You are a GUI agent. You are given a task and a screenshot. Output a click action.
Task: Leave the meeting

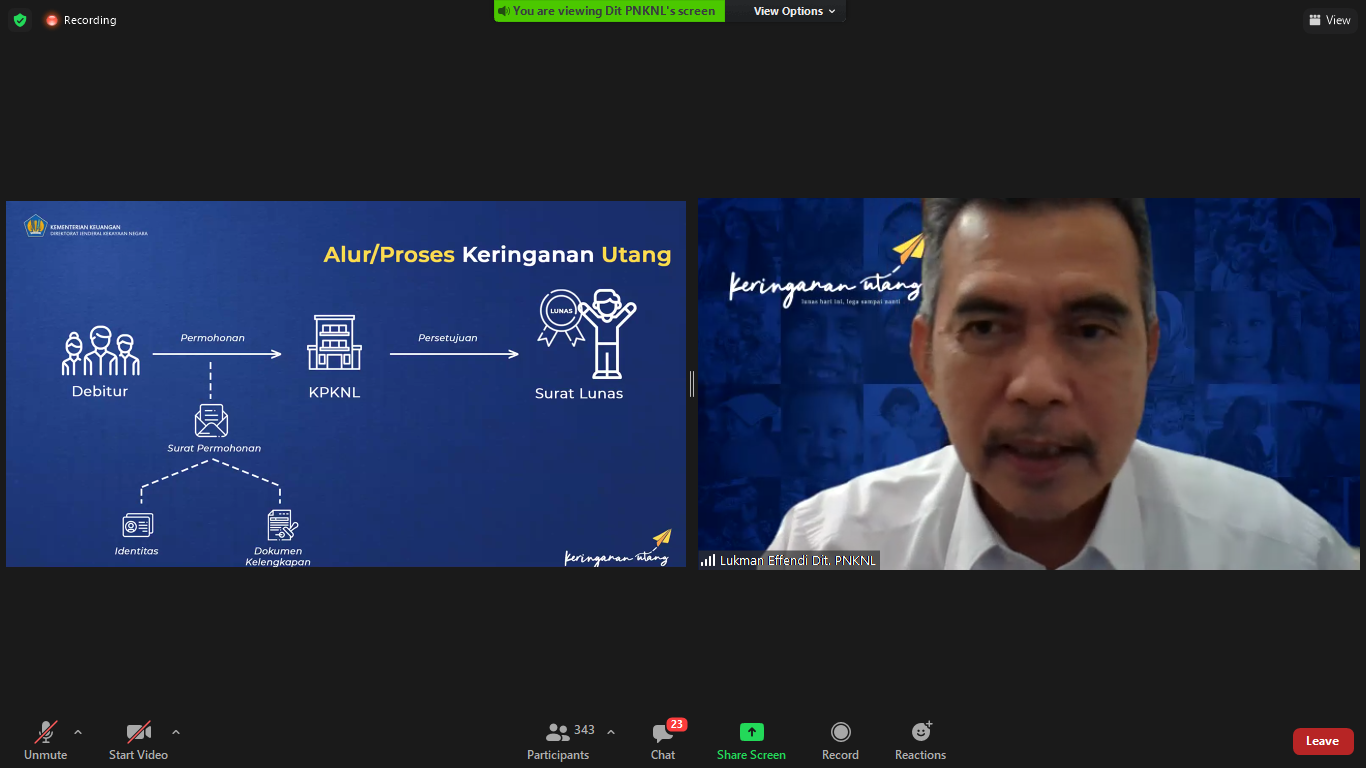coord(1322,741)
